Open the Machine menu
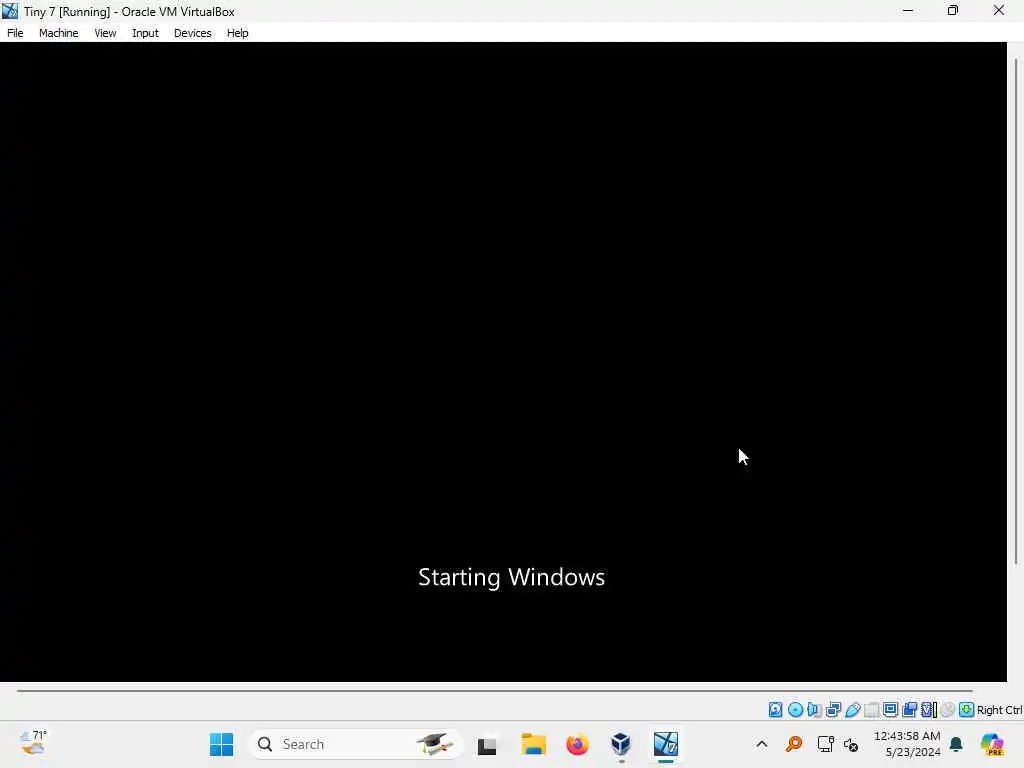The image size is (1024, 768). (58, 33)
